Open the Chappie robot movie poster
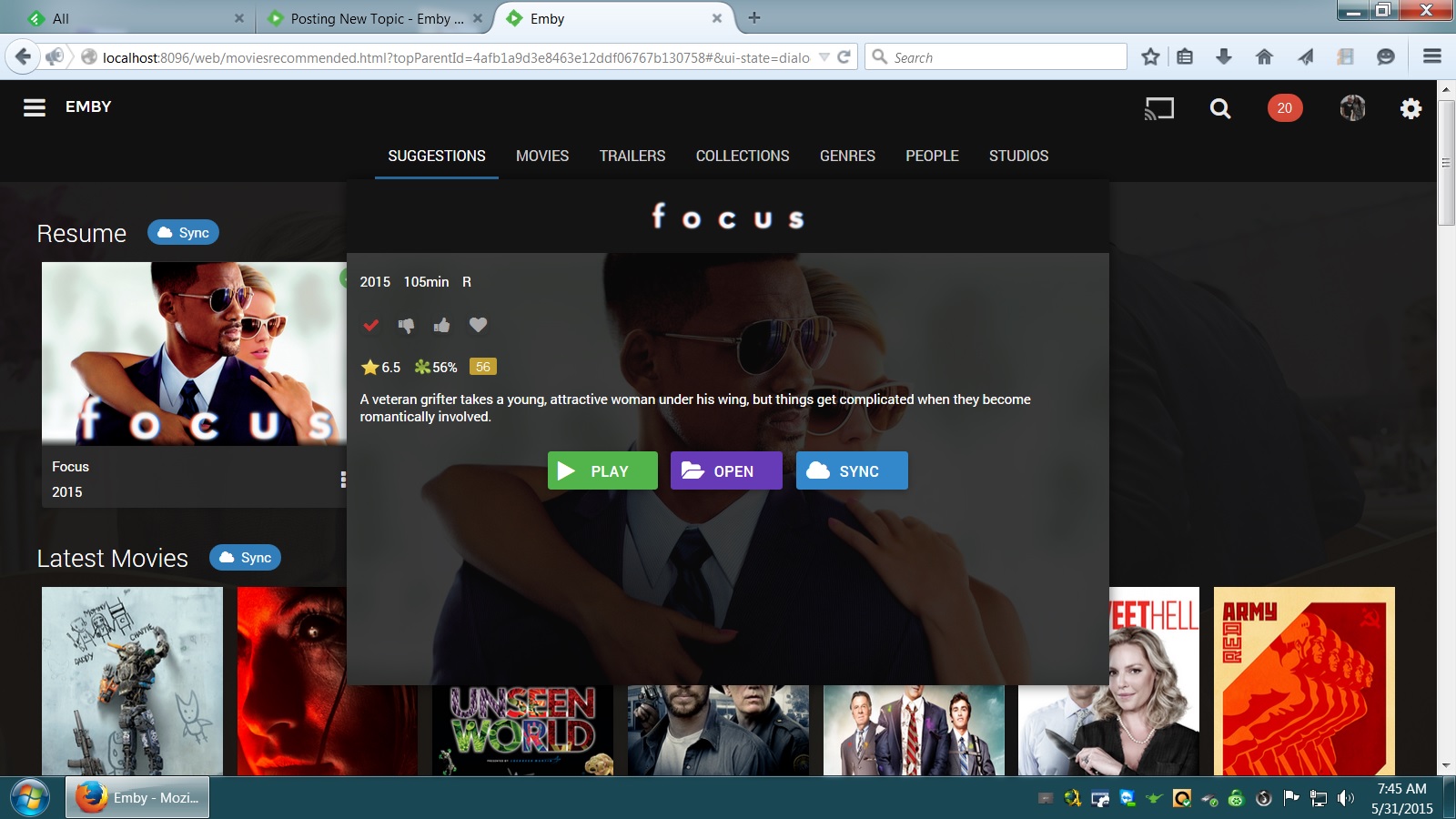 tap(132, 682)
